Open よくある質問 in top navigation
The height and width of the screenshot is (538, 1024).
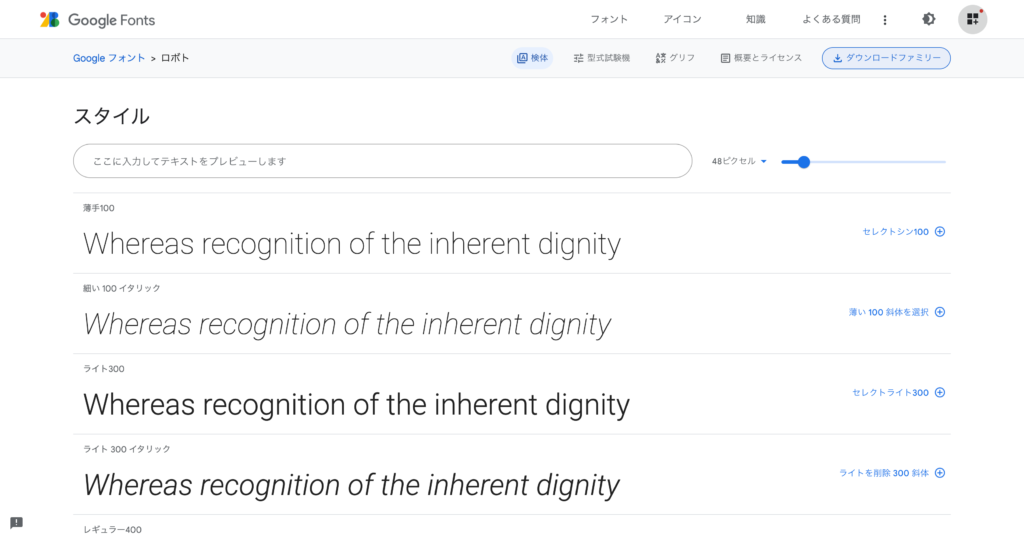tap(831, 19)
